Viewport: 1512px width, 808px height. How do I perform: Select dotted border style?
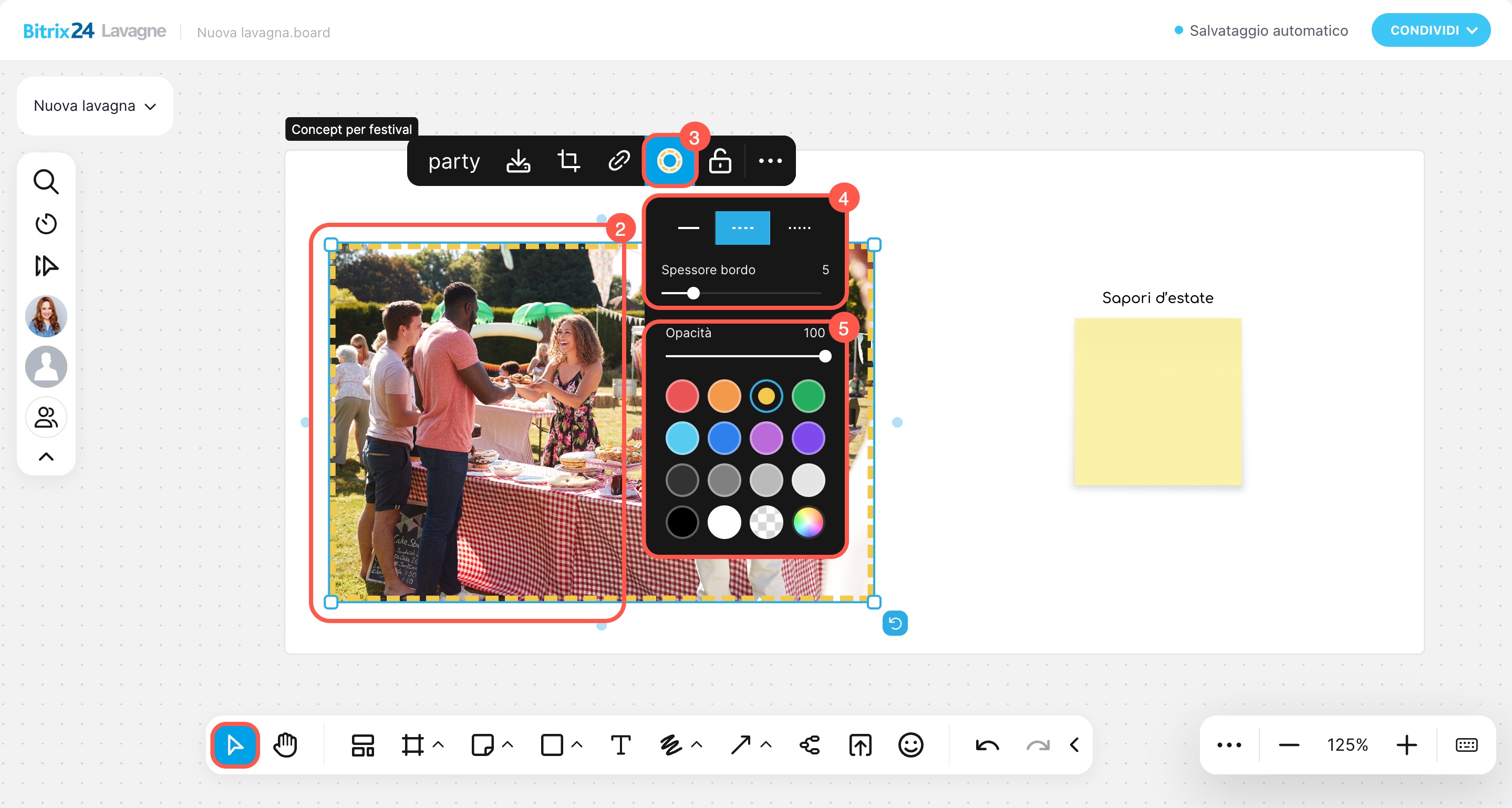(x=799, y=227)
